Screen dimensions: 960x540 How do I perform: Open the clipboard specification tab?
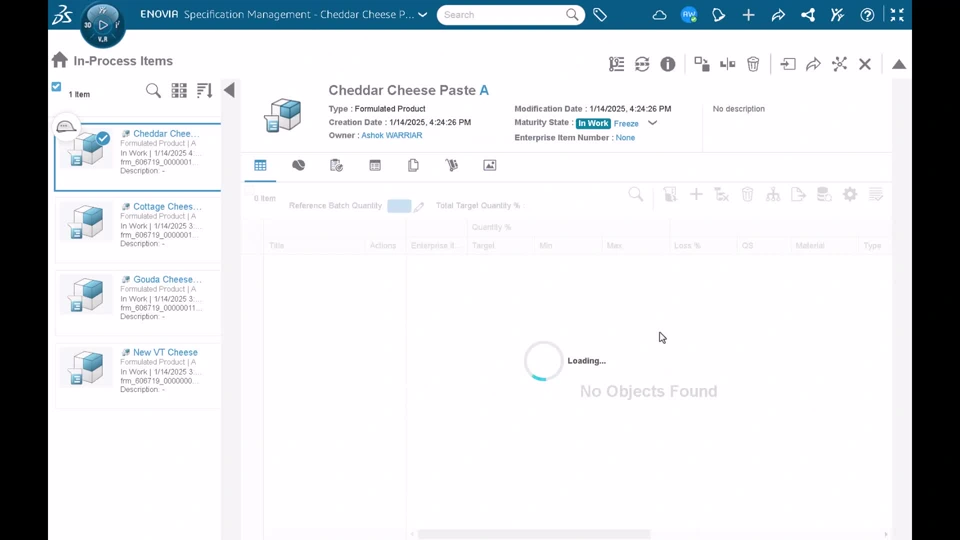click(x=336, y=165)
